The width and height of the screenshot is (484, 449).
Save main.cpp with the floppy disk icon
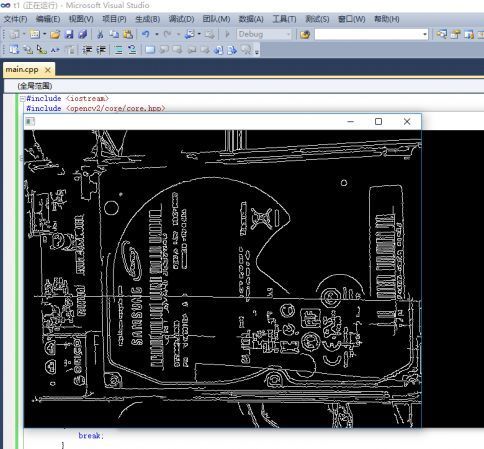point(69,34)
